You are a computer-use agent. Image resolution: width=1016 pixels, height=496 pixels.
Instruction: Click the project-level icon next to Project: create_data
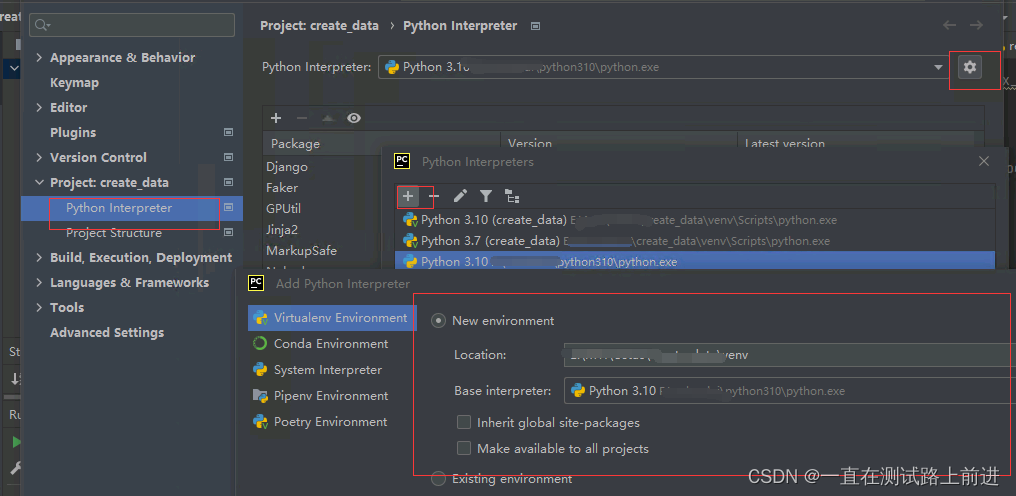coord(228,182)
